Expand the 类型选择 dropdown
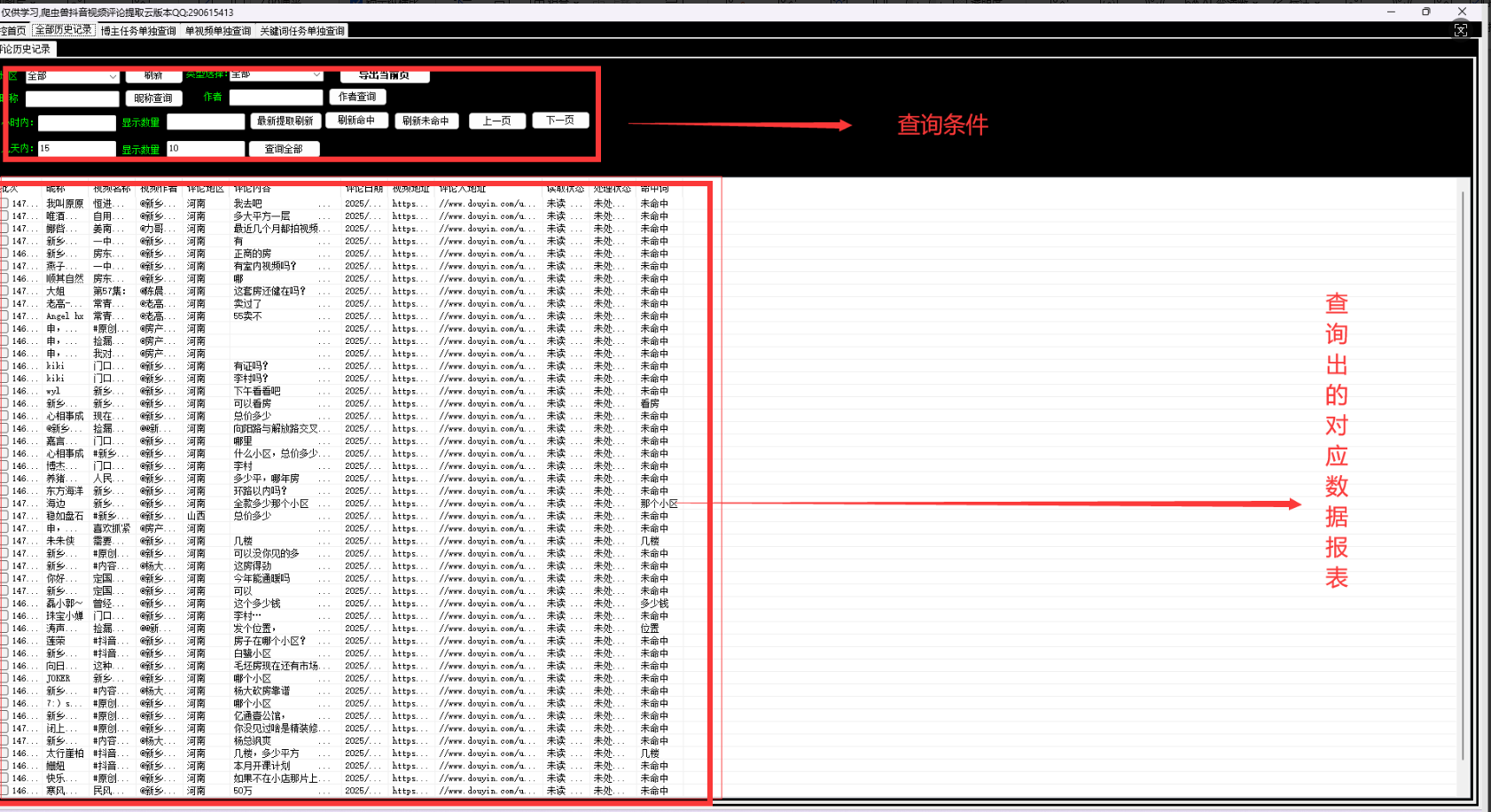 pos(277,75)
